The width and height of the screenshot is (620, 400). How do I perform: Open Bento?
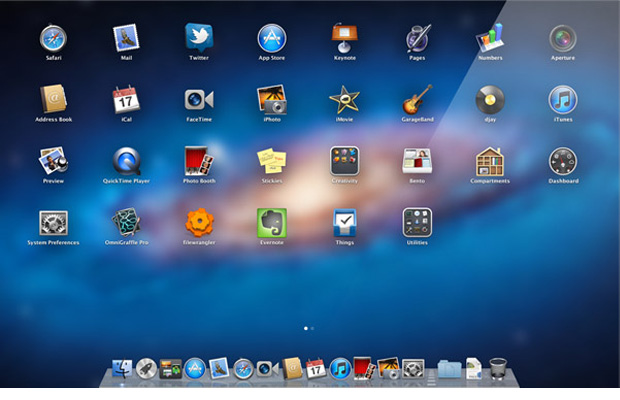[417, 161]
